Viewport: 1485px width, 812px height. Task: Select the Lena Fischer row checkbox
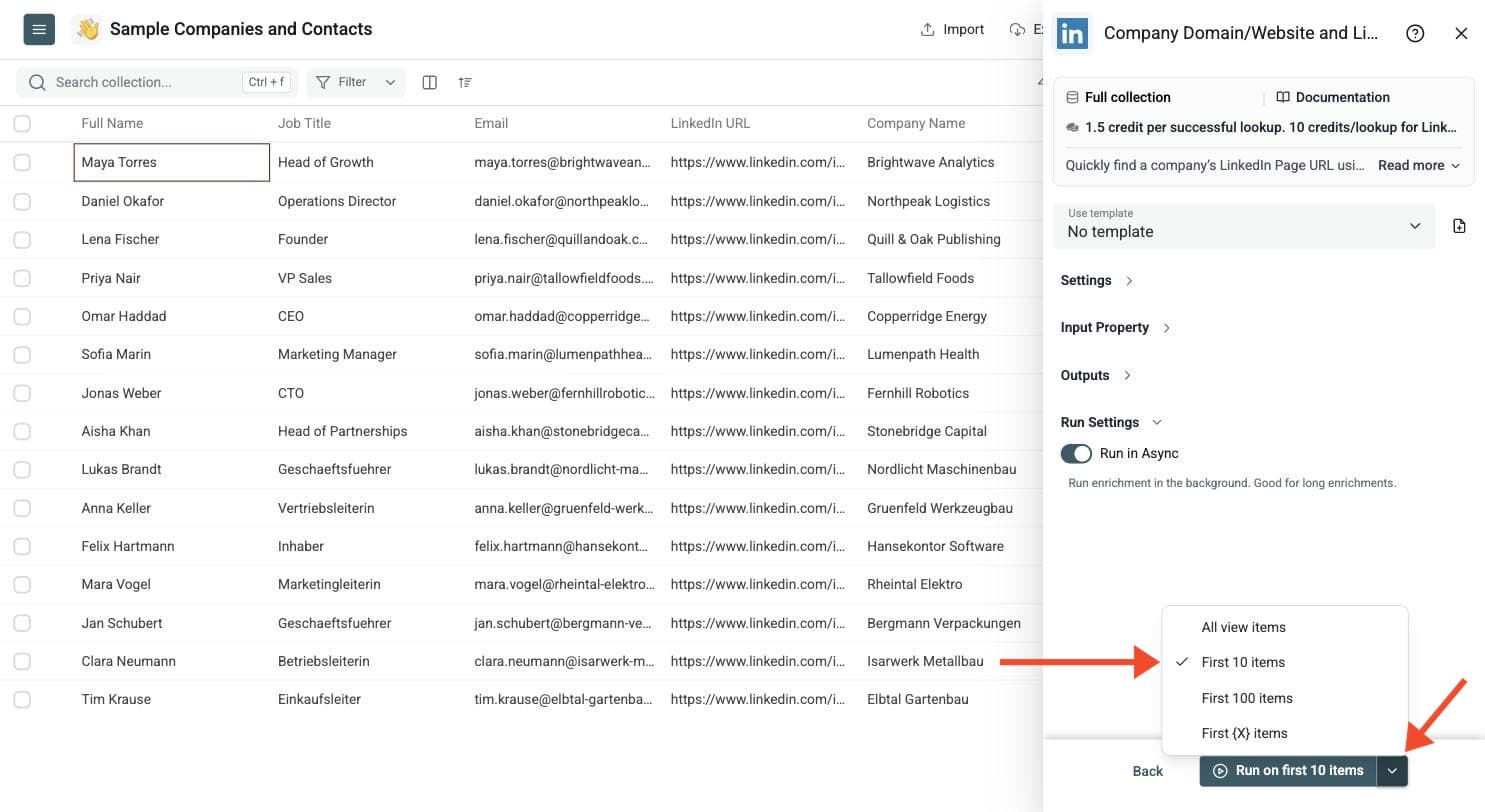22,239
